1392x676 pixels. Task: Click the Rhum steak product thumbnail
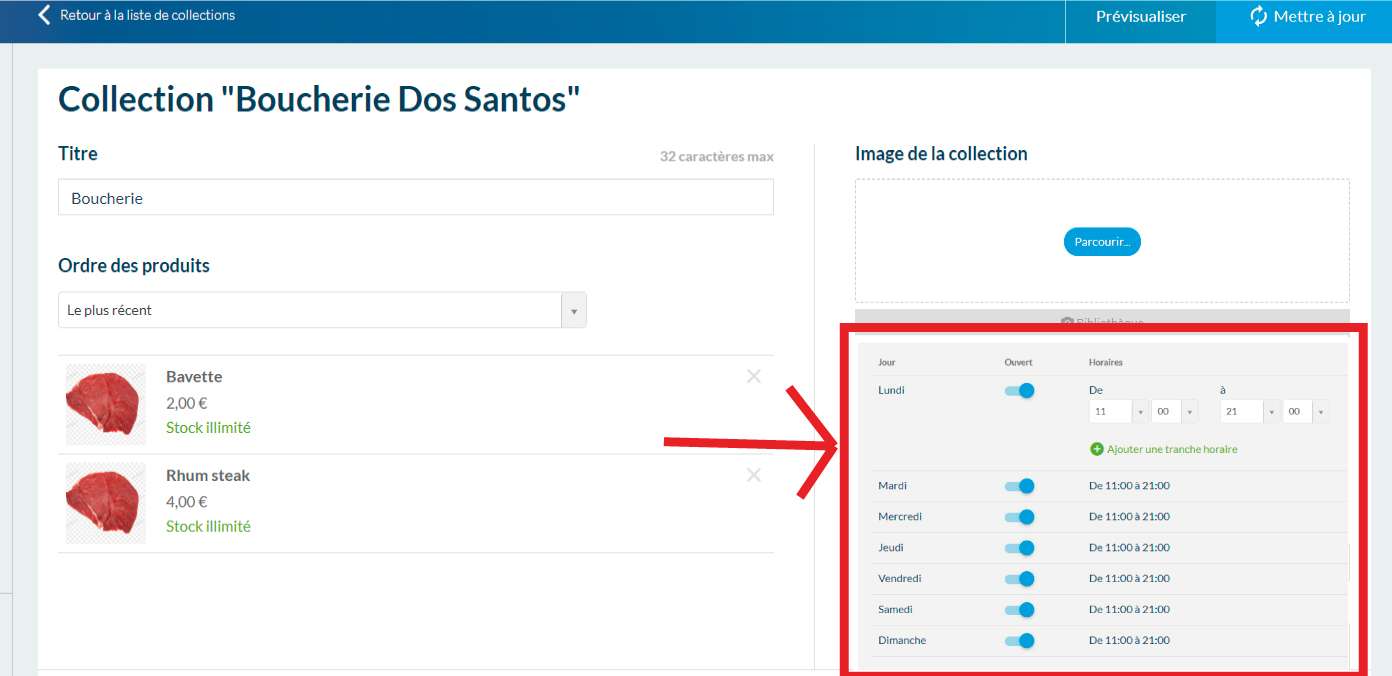tap(106, 503)
